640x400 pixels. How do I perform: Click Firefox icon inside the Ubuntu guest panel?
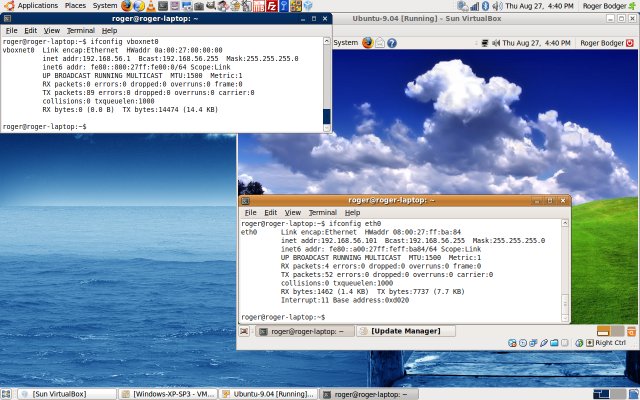pyautogui.click(x=367, y=43)
